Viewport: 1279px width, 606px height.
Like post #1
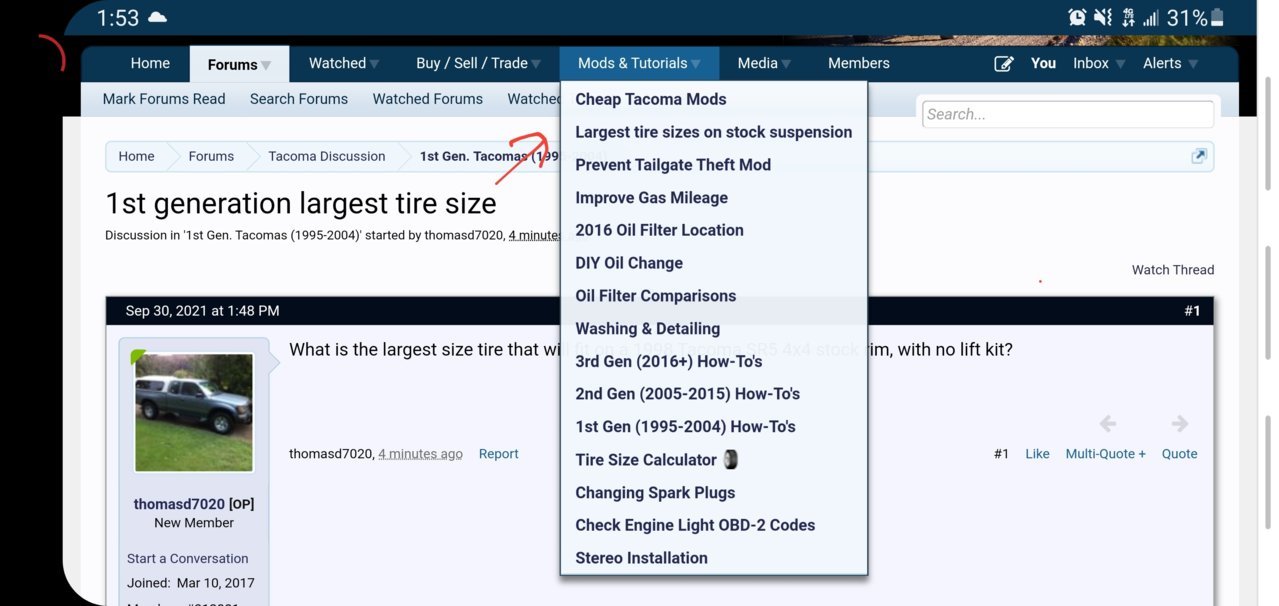coord(1037,454)
